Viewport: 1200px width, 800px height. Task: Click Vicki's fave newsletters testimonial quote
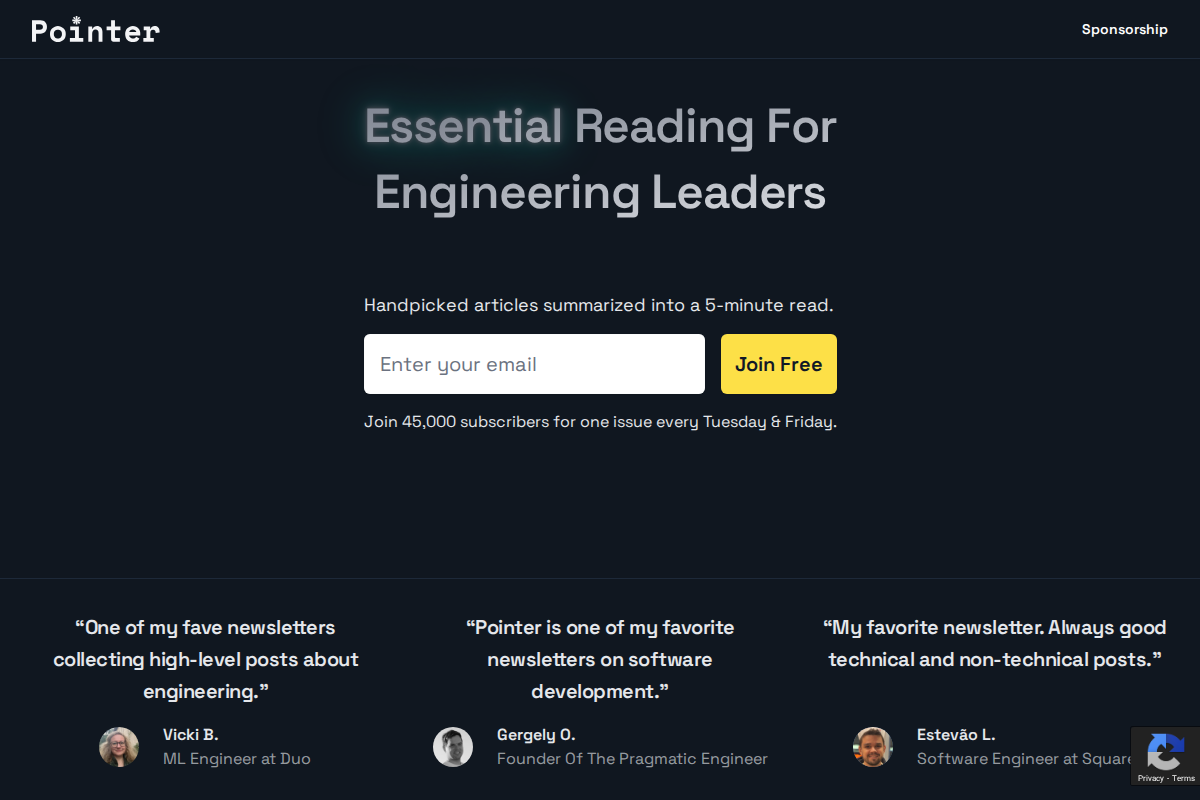(206, 659)
